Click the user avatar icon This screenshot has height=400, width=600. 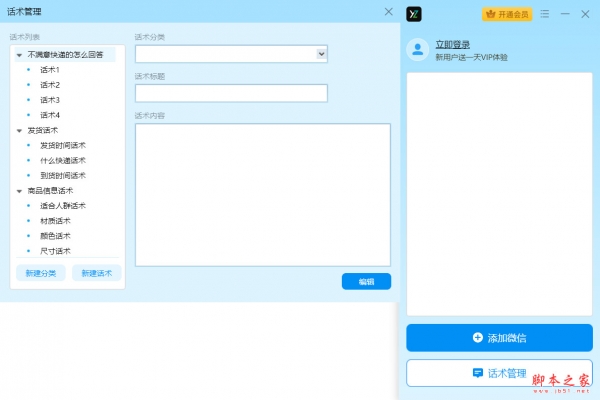[x=419, y=50]
